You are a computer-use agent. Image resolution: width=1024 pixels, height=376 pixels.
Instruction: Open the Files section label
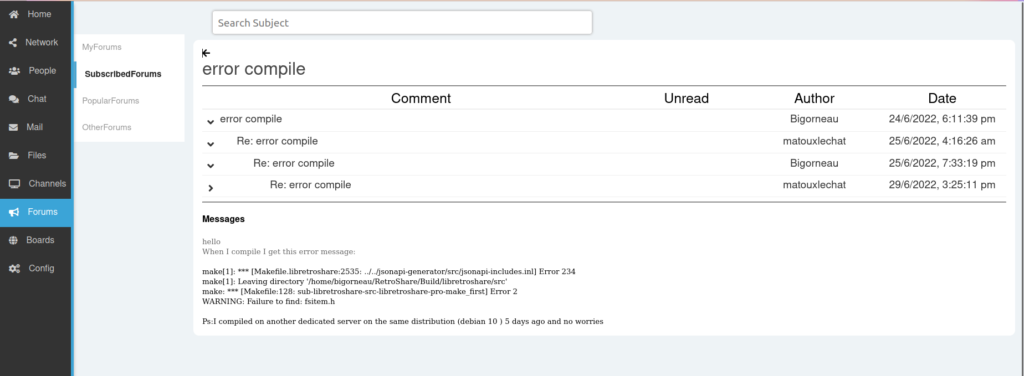(x=37, y=155)
